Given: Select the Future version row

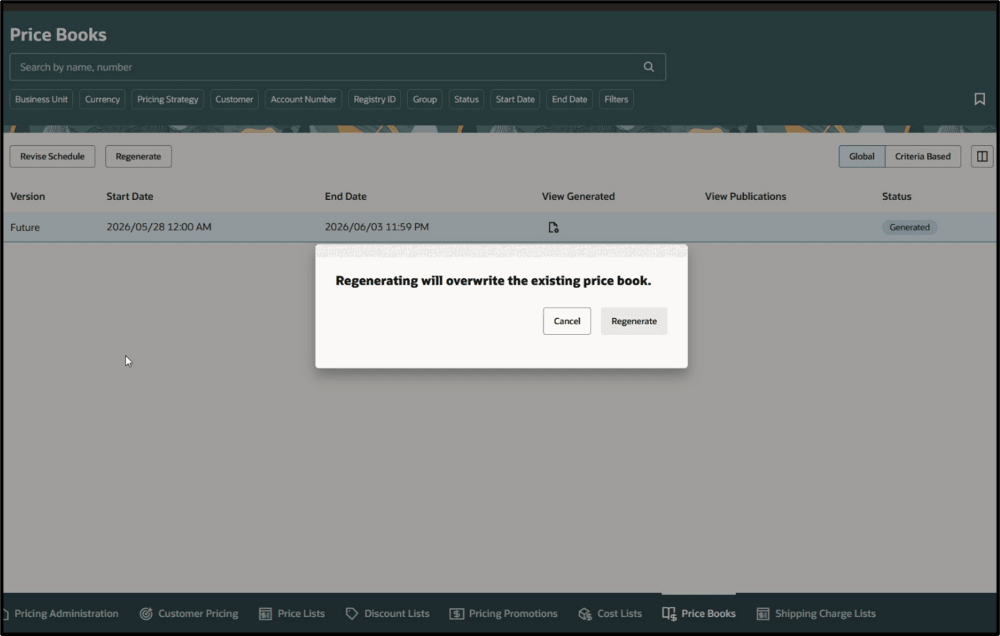Looking at the screenshot, I should tap(500, 227).
